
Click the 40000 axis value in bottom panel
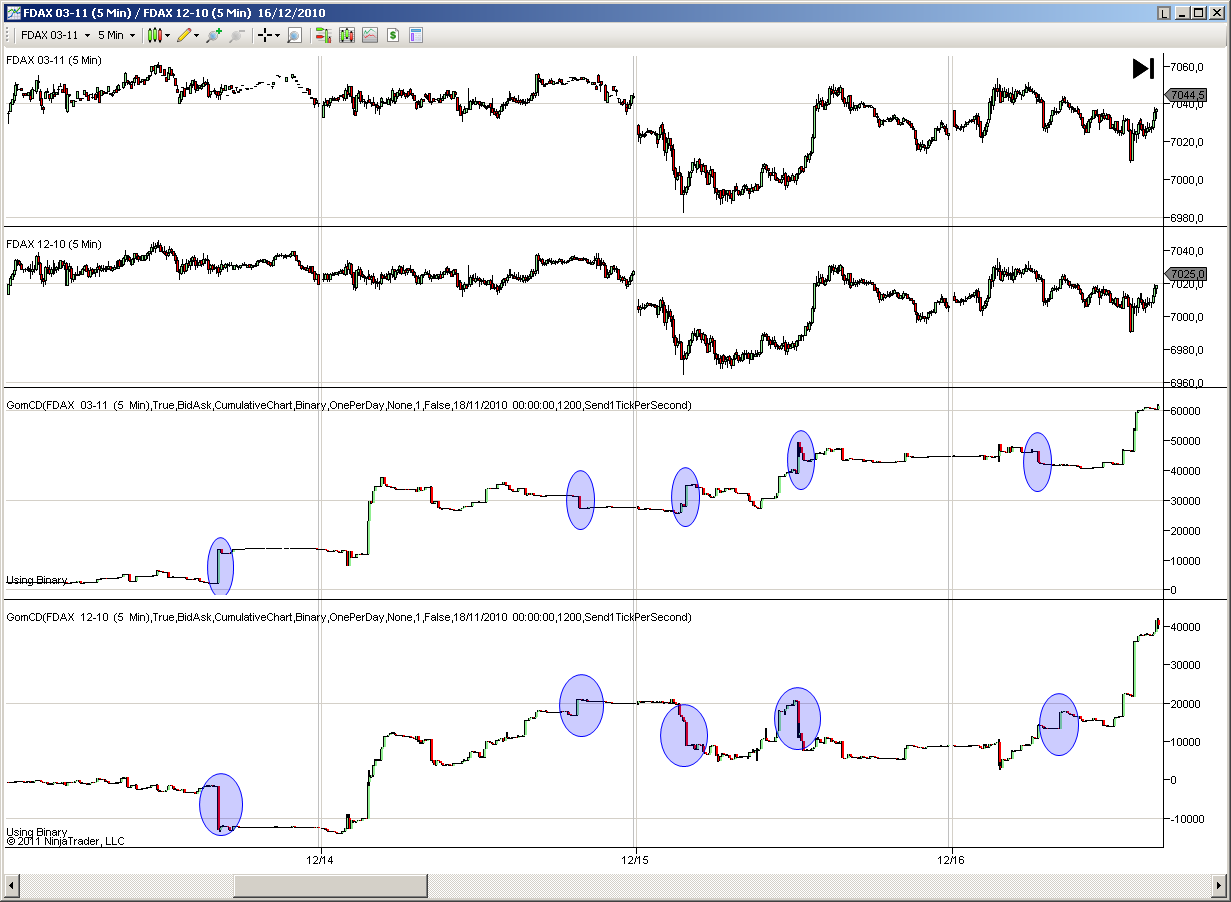pyautogui.click(x=1185, y=627)
